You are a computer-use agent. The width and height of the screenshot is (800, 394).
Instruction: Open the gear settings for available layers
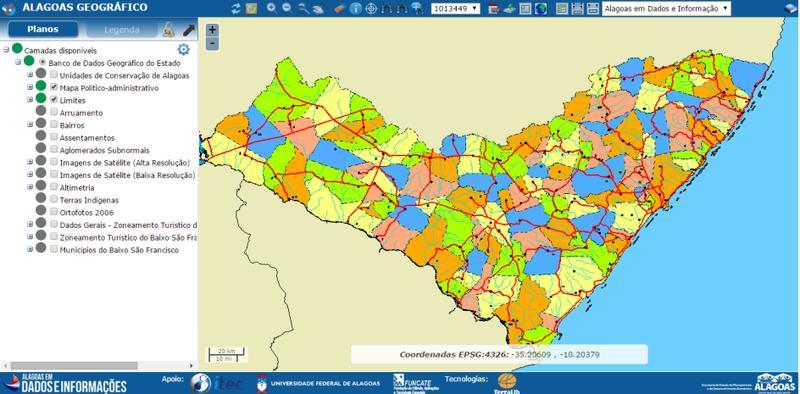[x=183, y=49]
